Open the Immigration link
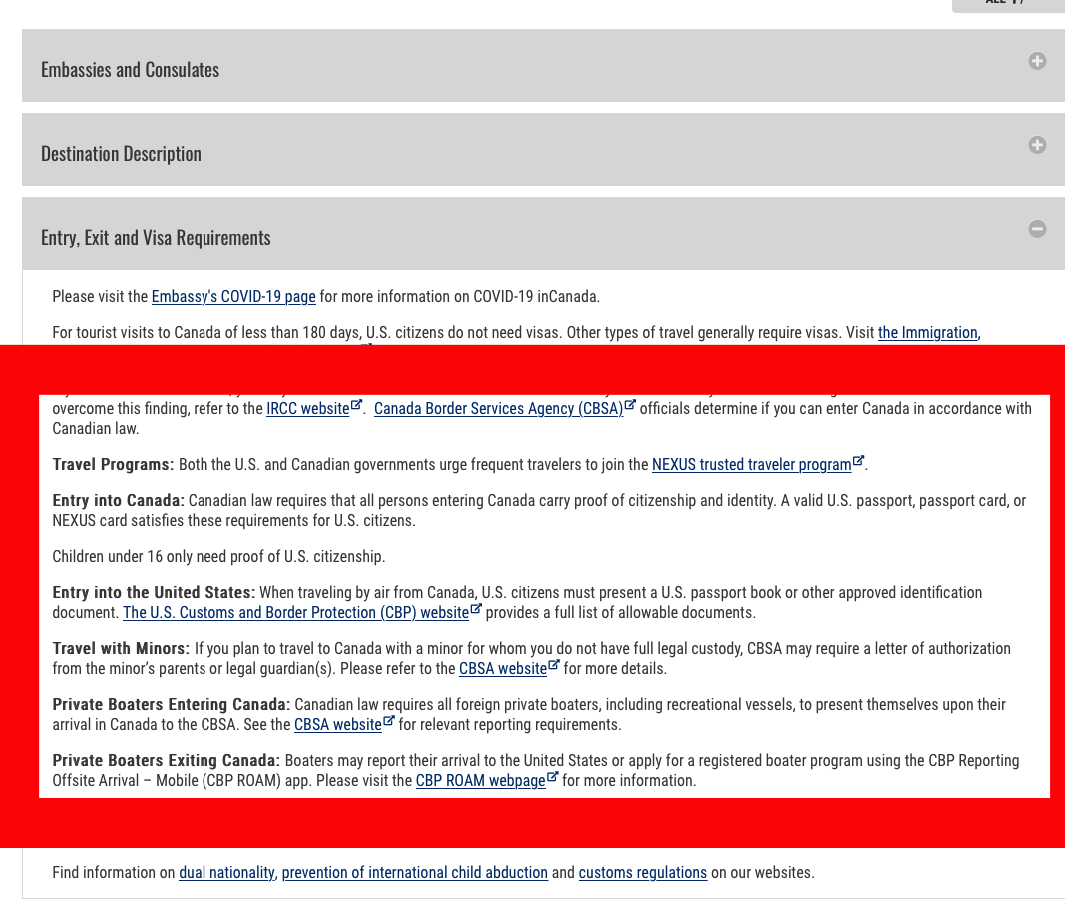Image resolution: width=1065 pixels, height=901 pixels. point(928,333)
